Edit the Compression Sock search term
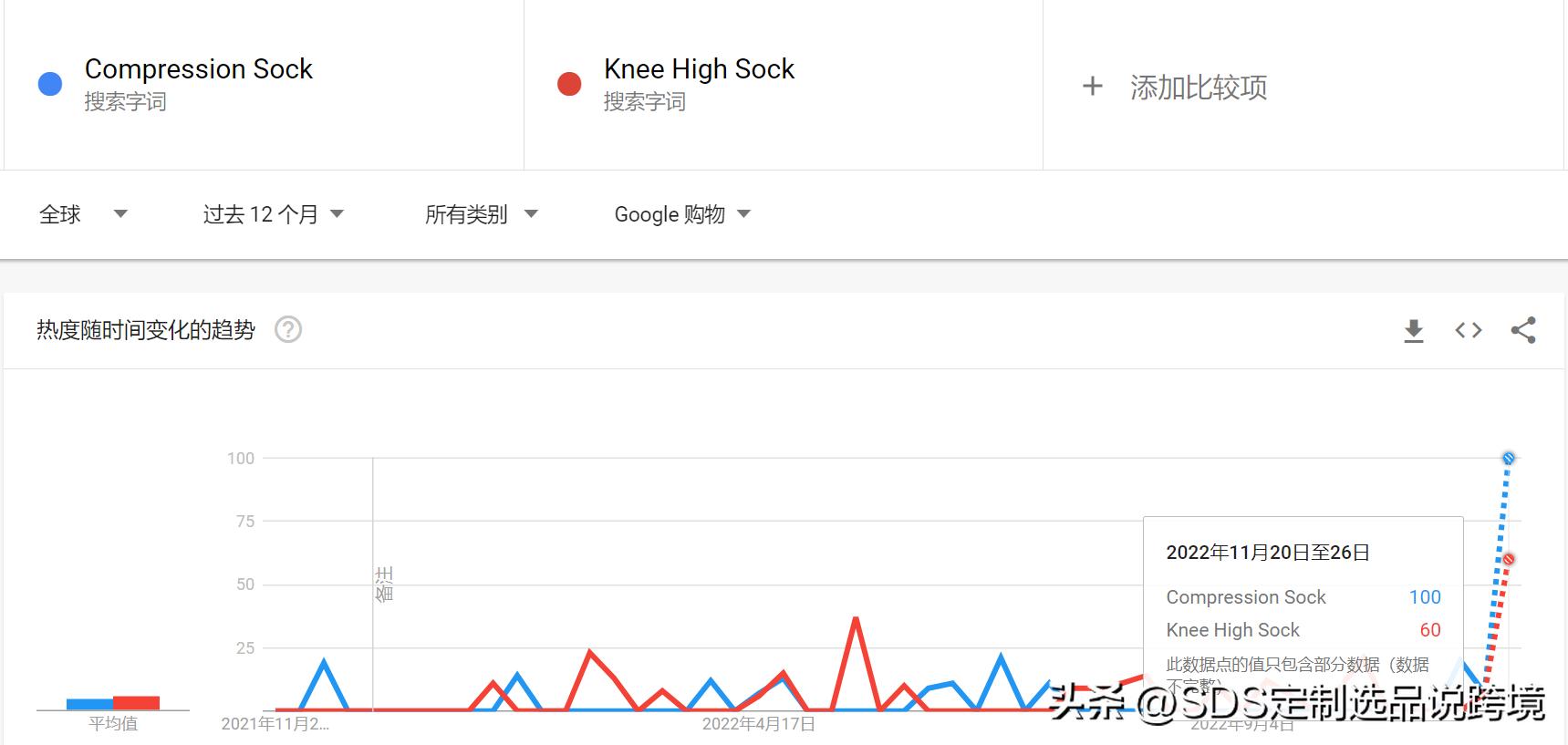 pyautogui.click(x=199, y=69)
